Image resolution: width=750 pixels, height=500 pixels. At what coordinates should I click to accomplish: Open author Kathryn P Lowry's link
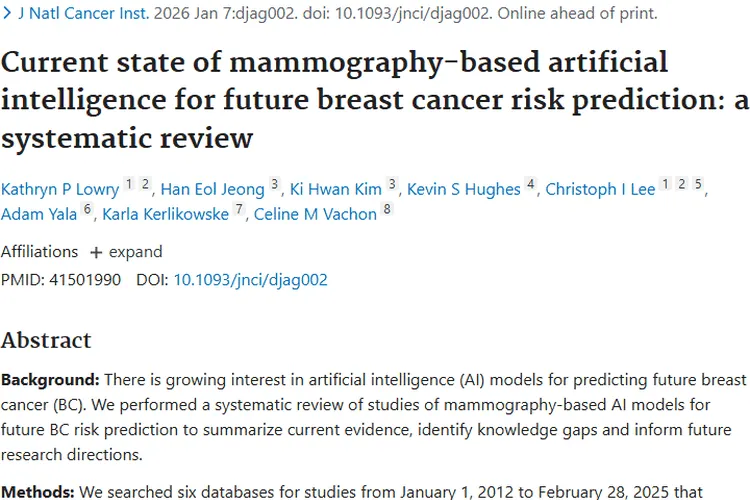[x=60, y=189]
